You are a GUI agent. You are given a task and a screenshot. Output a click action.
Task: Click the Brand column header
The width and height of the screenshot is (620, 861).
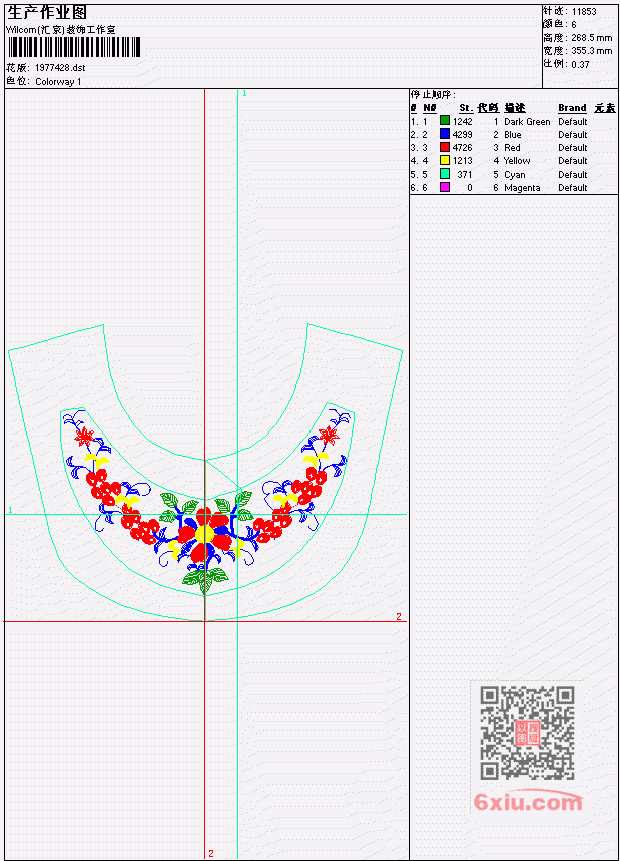(572, 108)
